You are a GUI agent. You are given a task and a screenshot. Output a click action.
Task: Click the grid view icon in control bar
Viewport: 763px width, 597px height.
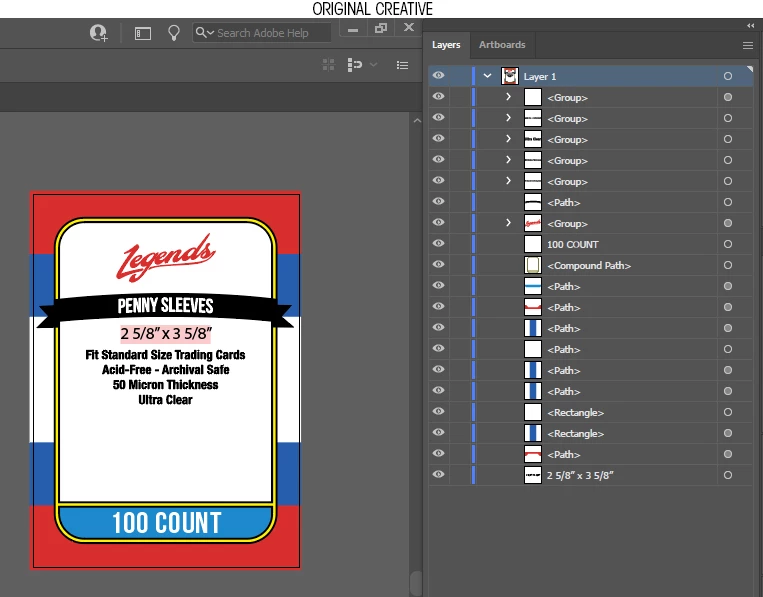329,65
